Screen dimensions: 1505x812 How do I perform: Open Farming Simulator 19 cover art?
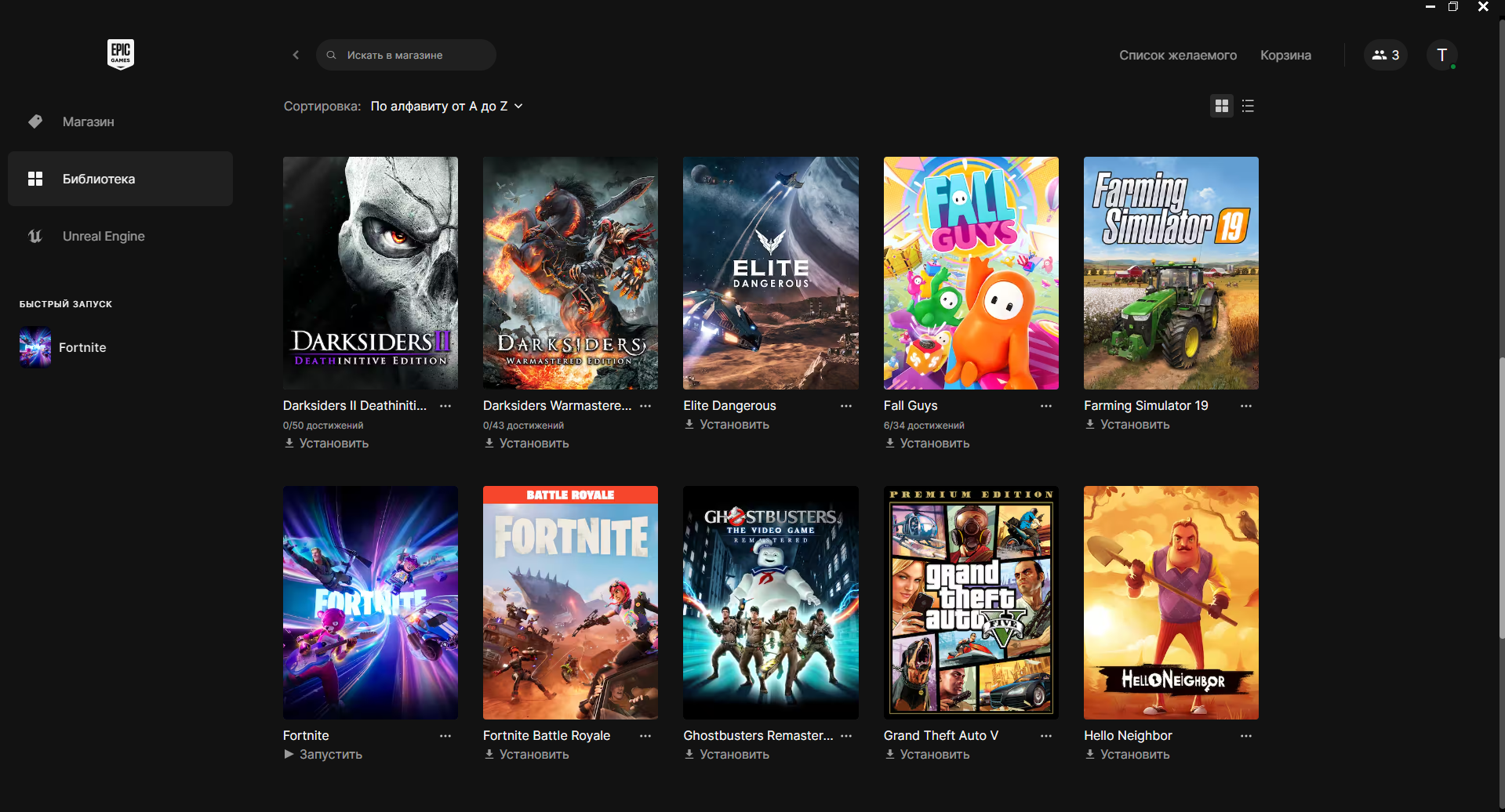(1171, 273)
